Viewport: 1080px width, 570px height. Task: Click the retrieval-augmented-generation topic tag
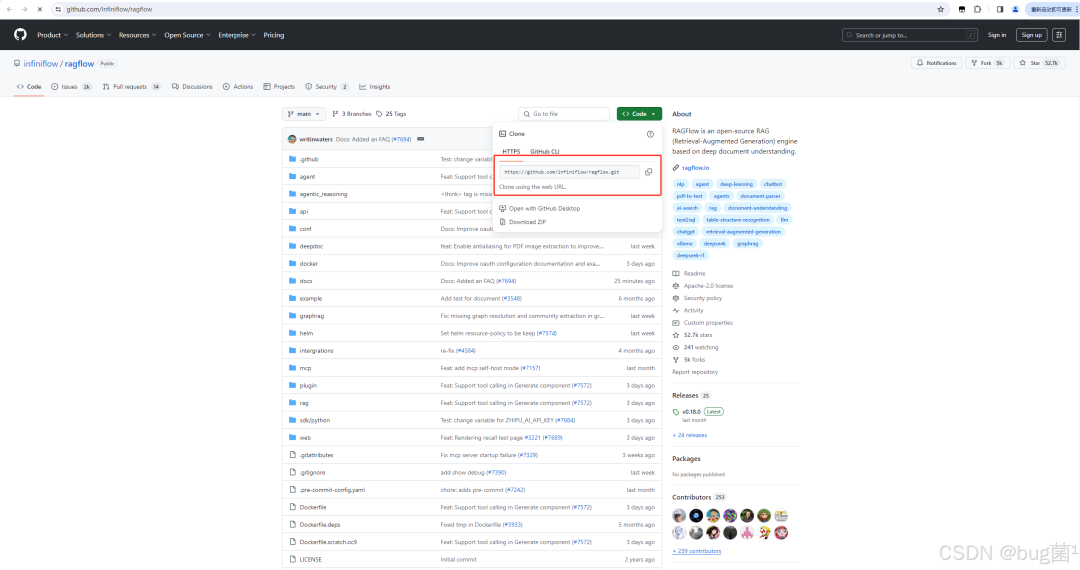click(x=743, y=231)
